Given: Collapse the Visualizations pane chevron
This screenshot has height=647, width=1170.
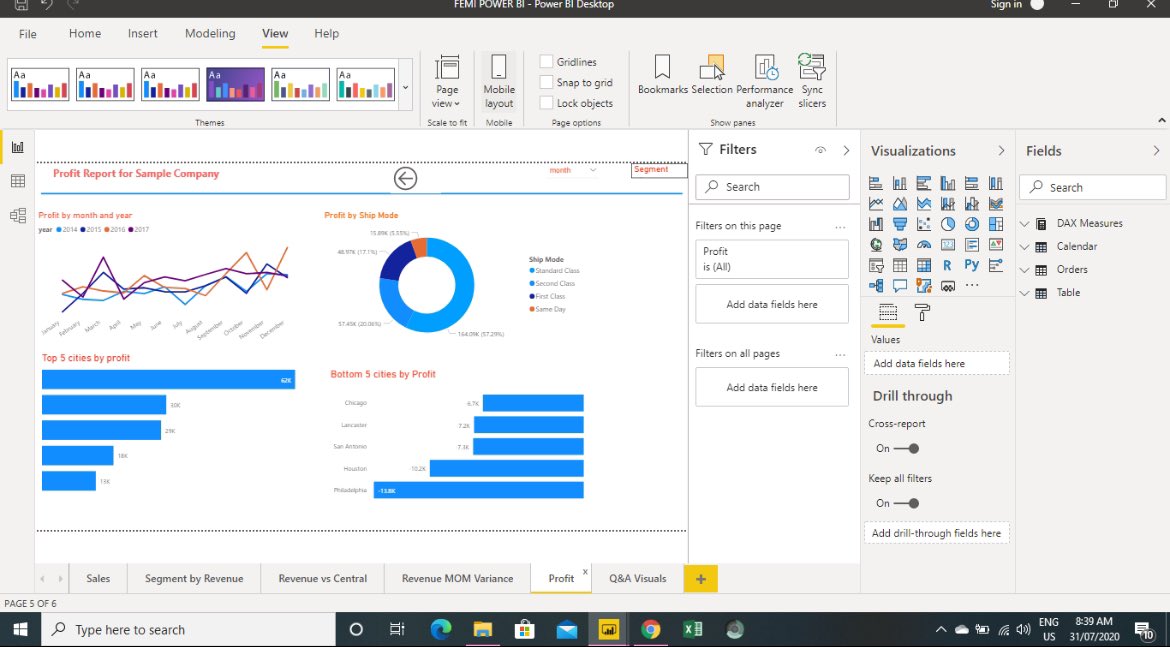Looking at the screenshot, I should 1001,151.
